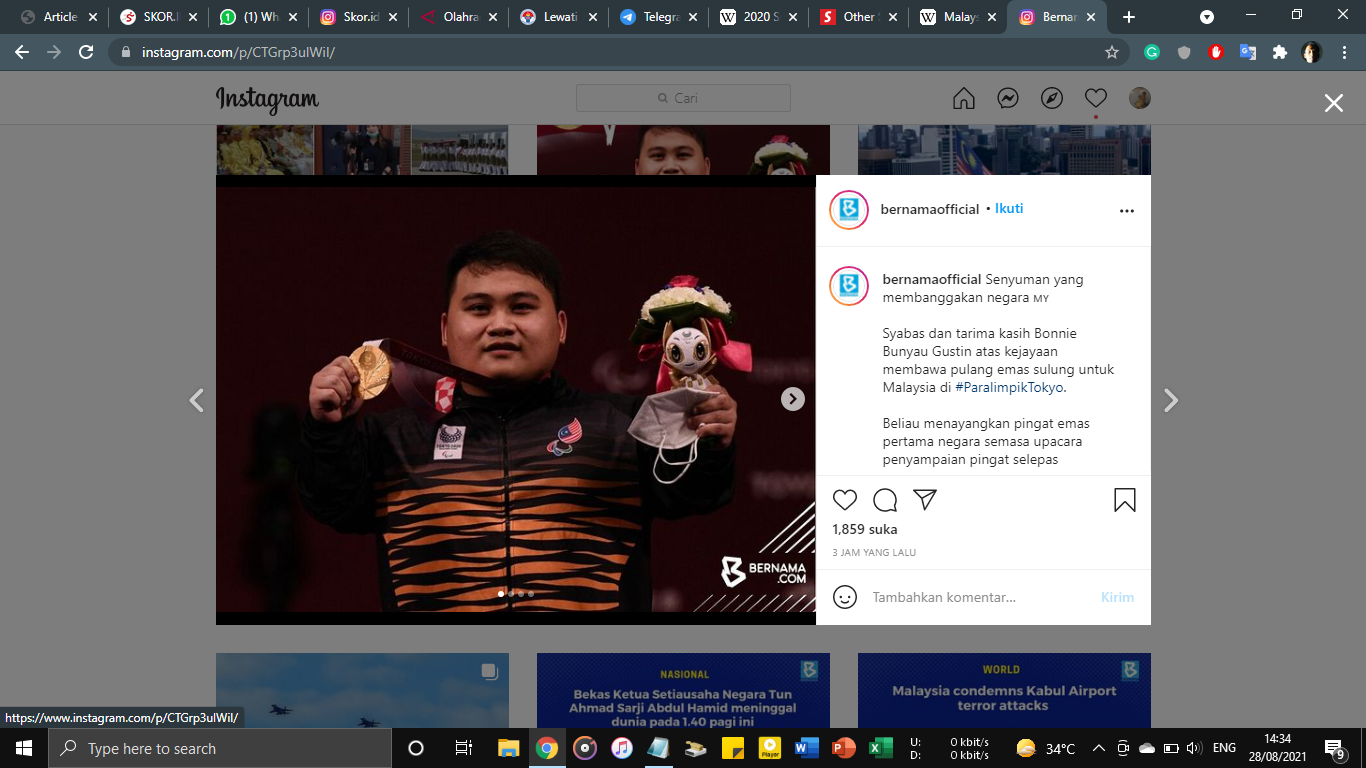This screenshot has height=768, width=1366.
Task: Close the post overlay with X
Action: 1333,103
